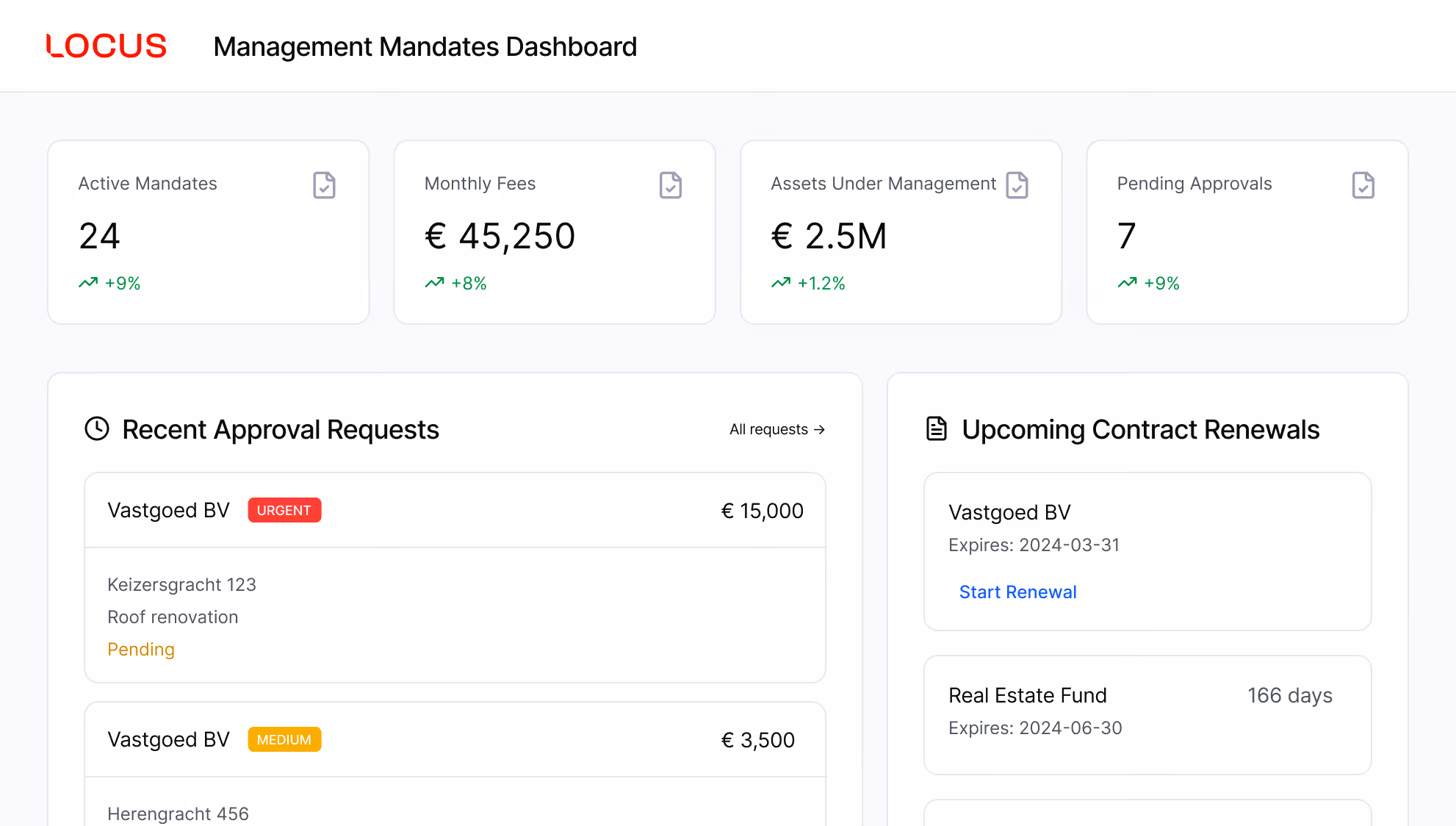Click the URGENT badge on Vastgoed BV

(x=284, y=510)
